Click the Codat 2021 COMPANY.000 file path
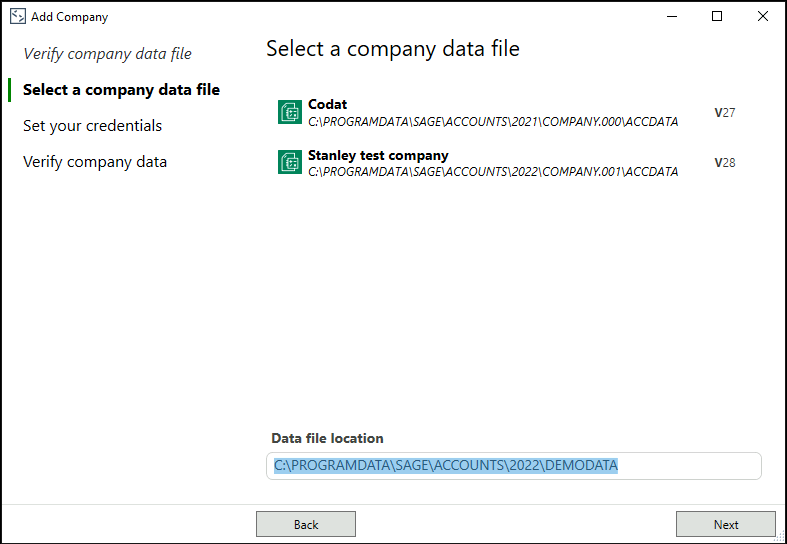The height and width of the screenshot is (544, 787). [x=493, y=122]
